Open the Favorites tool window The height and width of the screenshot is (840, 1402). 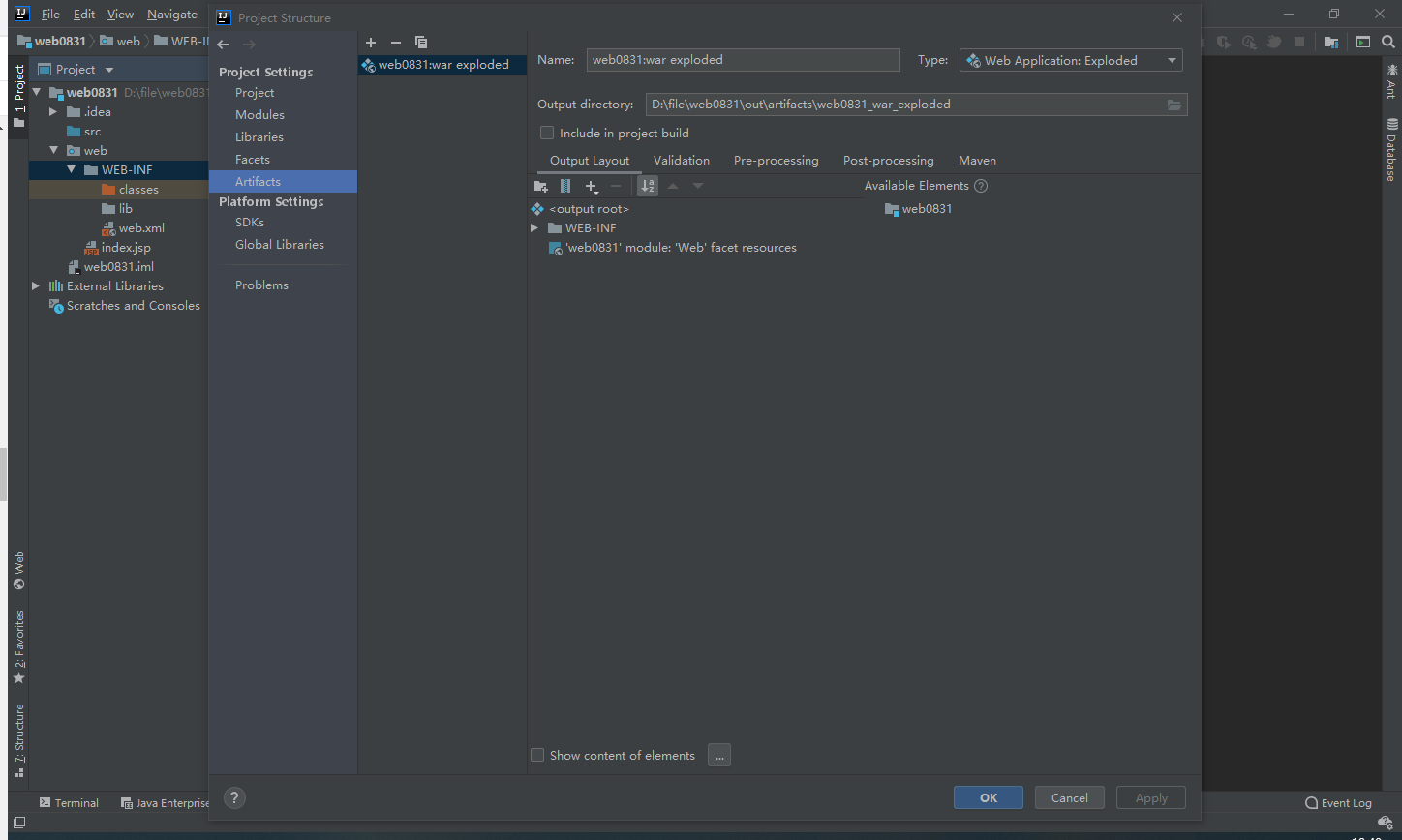[18, 647]
